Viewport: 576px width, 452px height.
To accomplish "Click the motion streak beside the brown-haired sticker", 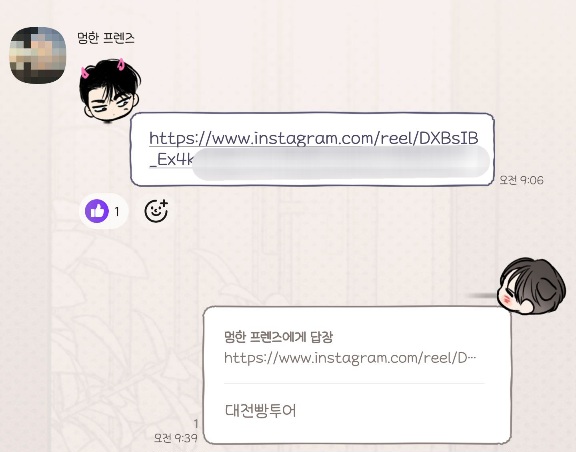I will click(480, 295).
